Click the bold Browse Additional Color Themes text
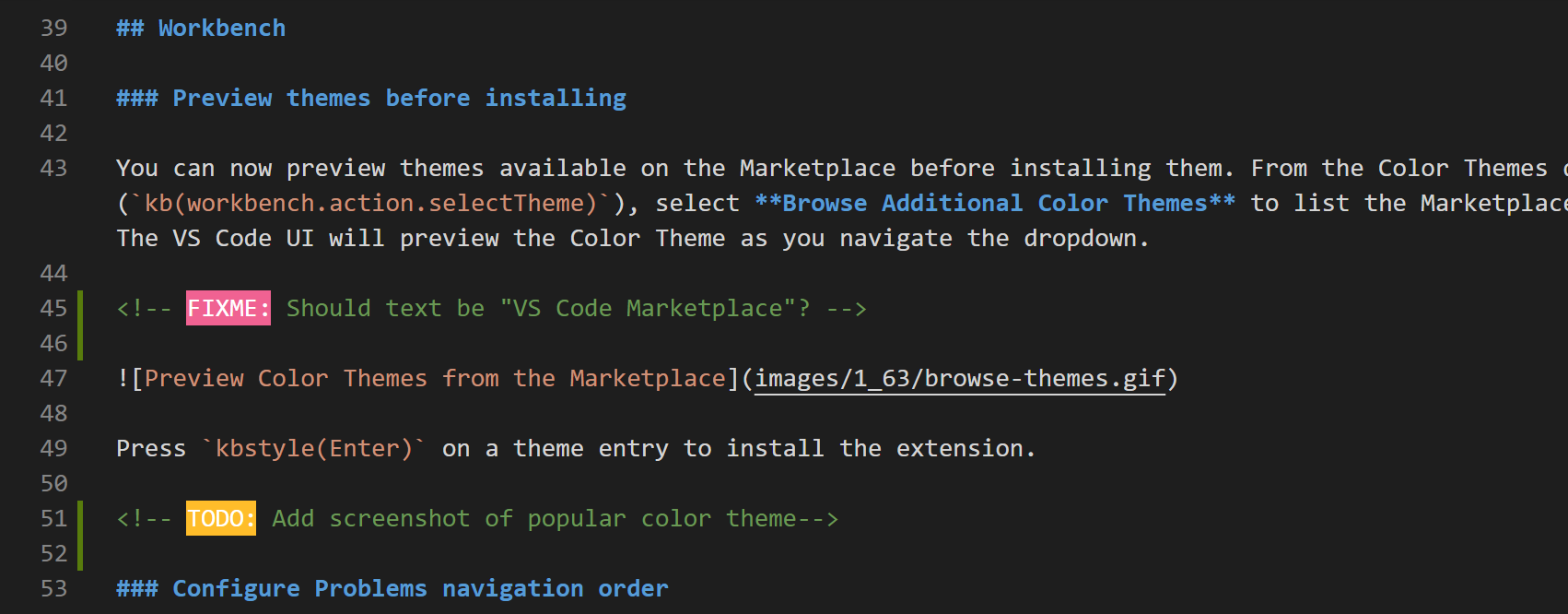Viewport: 1568px width, 614px height. click(x=995, y=204)
